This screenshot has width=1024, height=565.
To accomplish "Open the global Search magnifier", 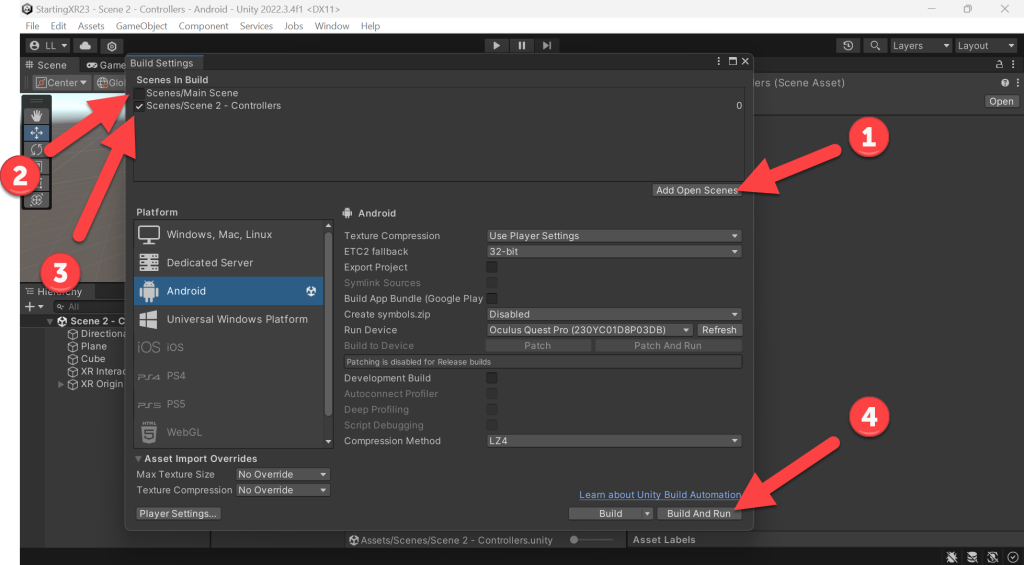I will point(874,46).
